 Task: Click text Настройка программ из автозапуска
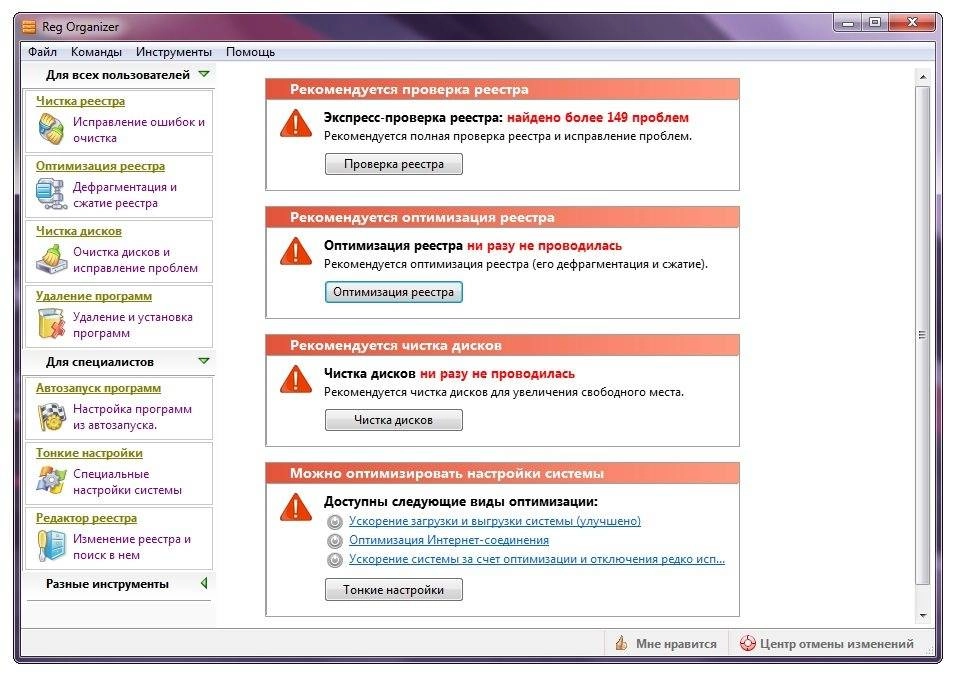tap(132, 417)
